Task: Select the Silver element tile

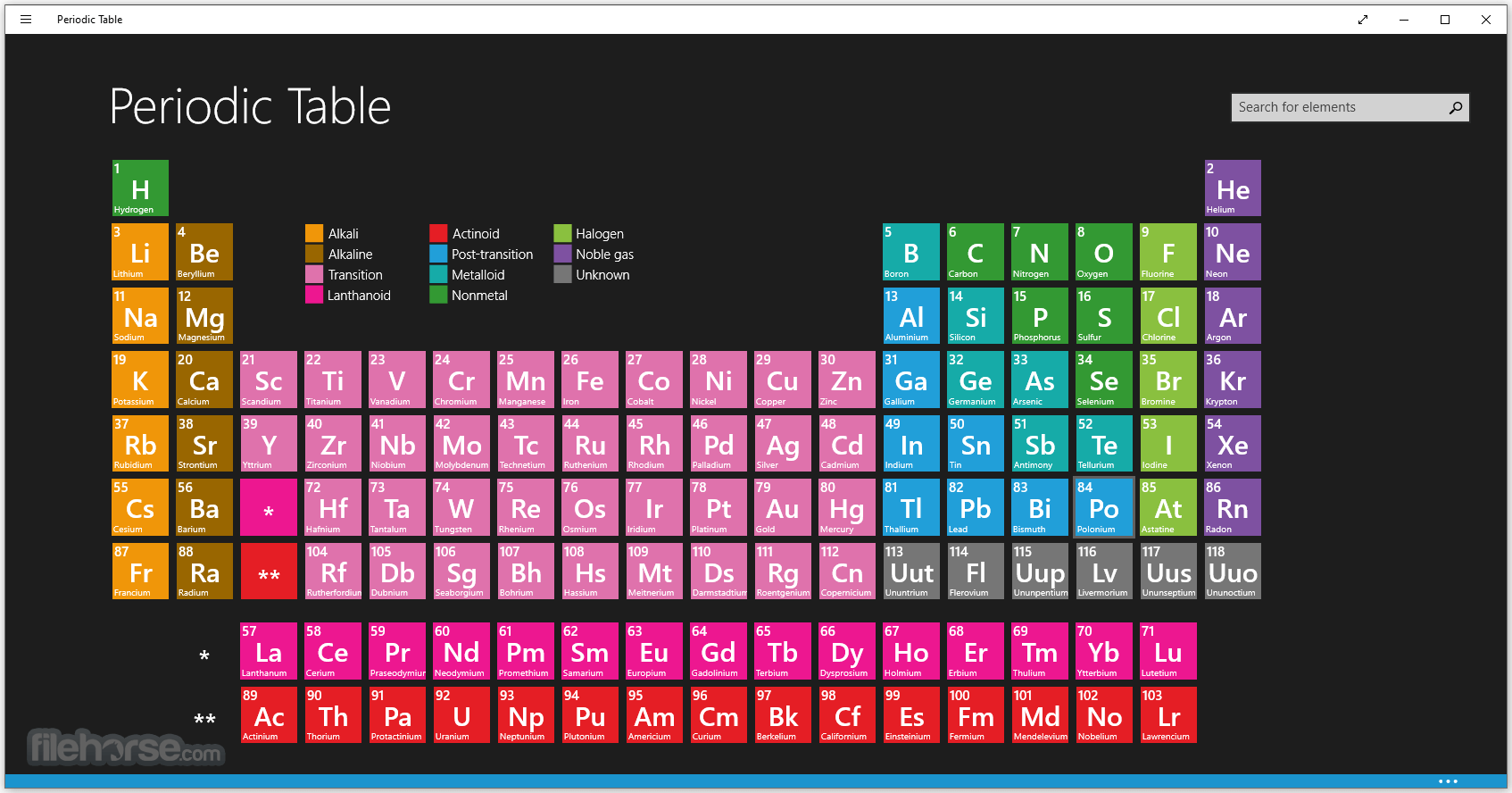Action: pos(783,444)
